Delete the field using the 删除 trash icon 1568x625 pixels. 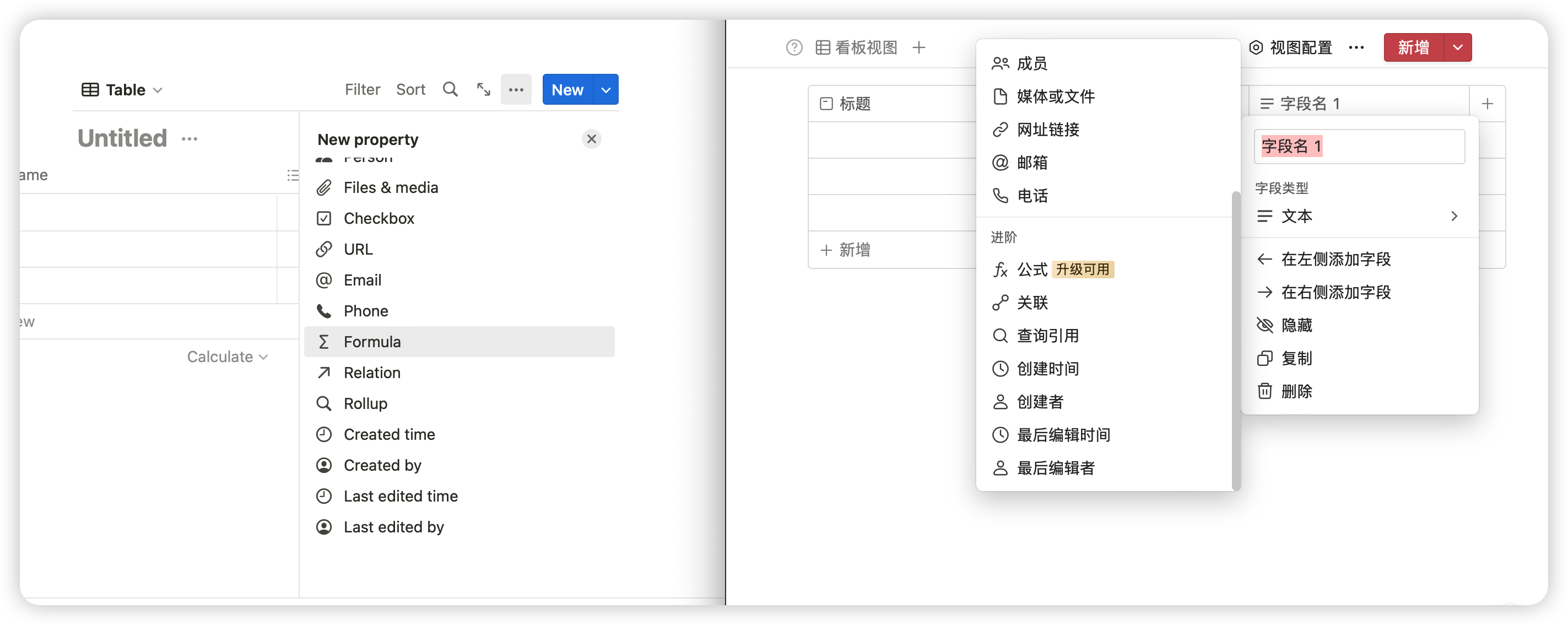point(1296,392)
